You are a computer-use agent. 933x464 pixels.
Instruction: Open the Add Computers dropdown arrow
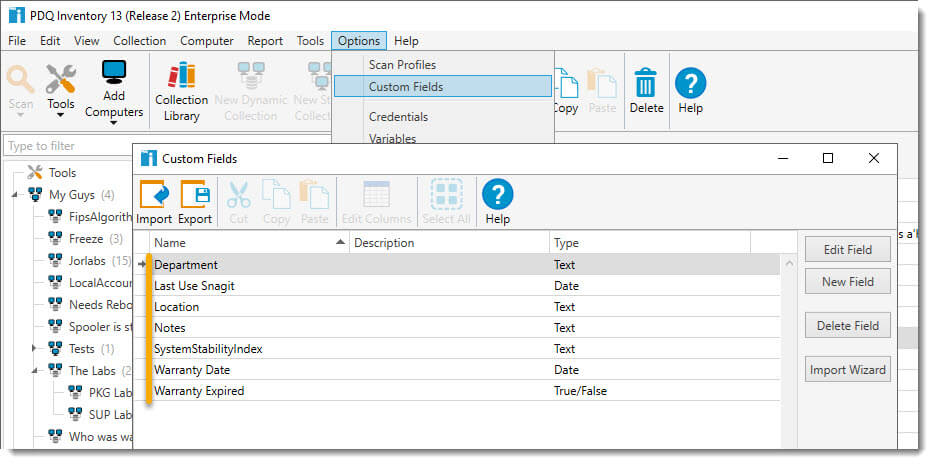coord(114,123)
